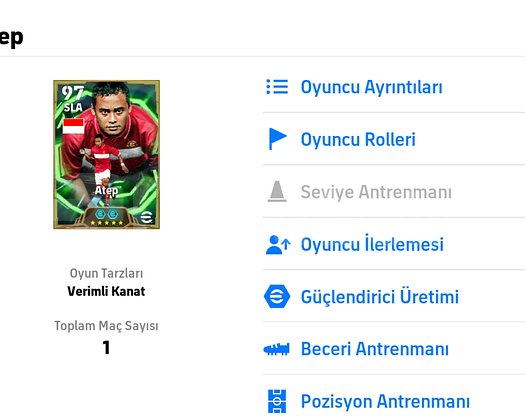Screen dimensions: 525x420
Task: Select the Atep player card
Action: coord(106,155)
